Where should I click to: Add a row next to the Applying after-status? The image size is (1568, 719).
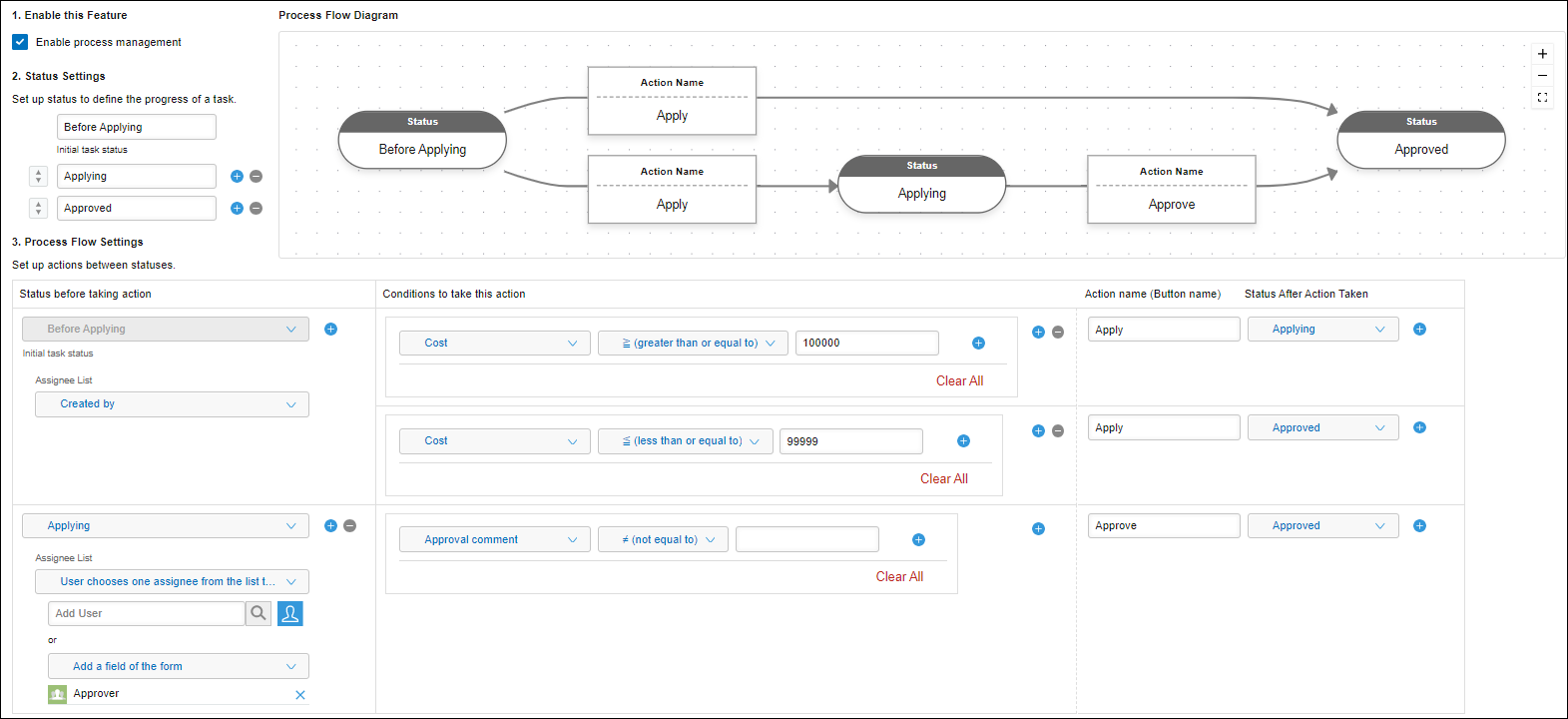[x=1419, y=329]
